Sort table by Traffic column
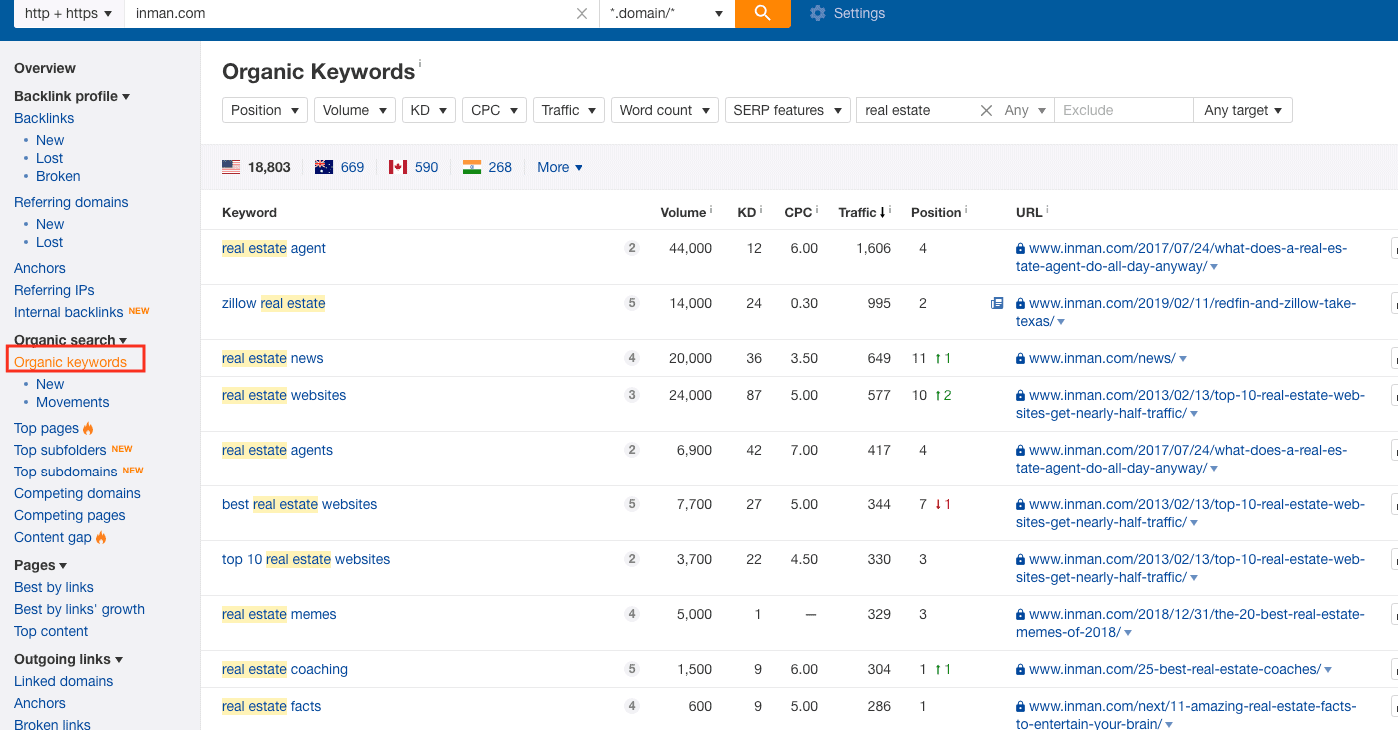This screenshot has width=1398, height=730. coord(862,212)
